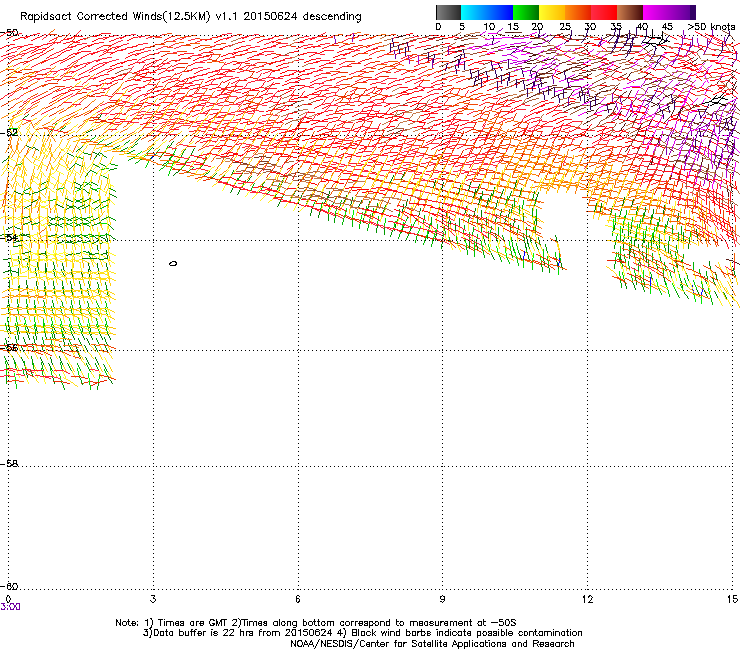
Task: Click the magenta 40-45 knots legend swatch
Action: click(656, 12)
